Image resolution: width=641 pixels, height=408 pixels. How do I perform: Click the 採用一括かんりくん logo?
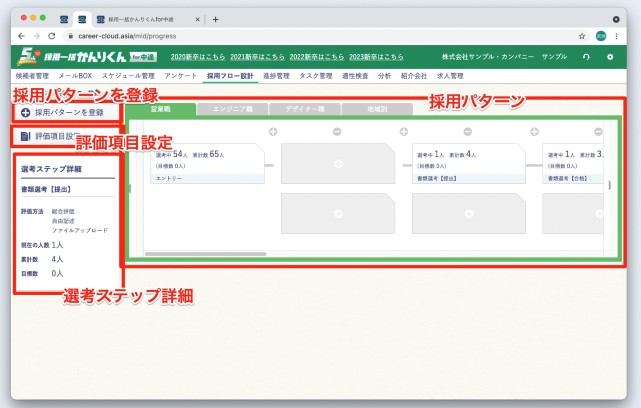pyautogui.click(x=87, y=56)
